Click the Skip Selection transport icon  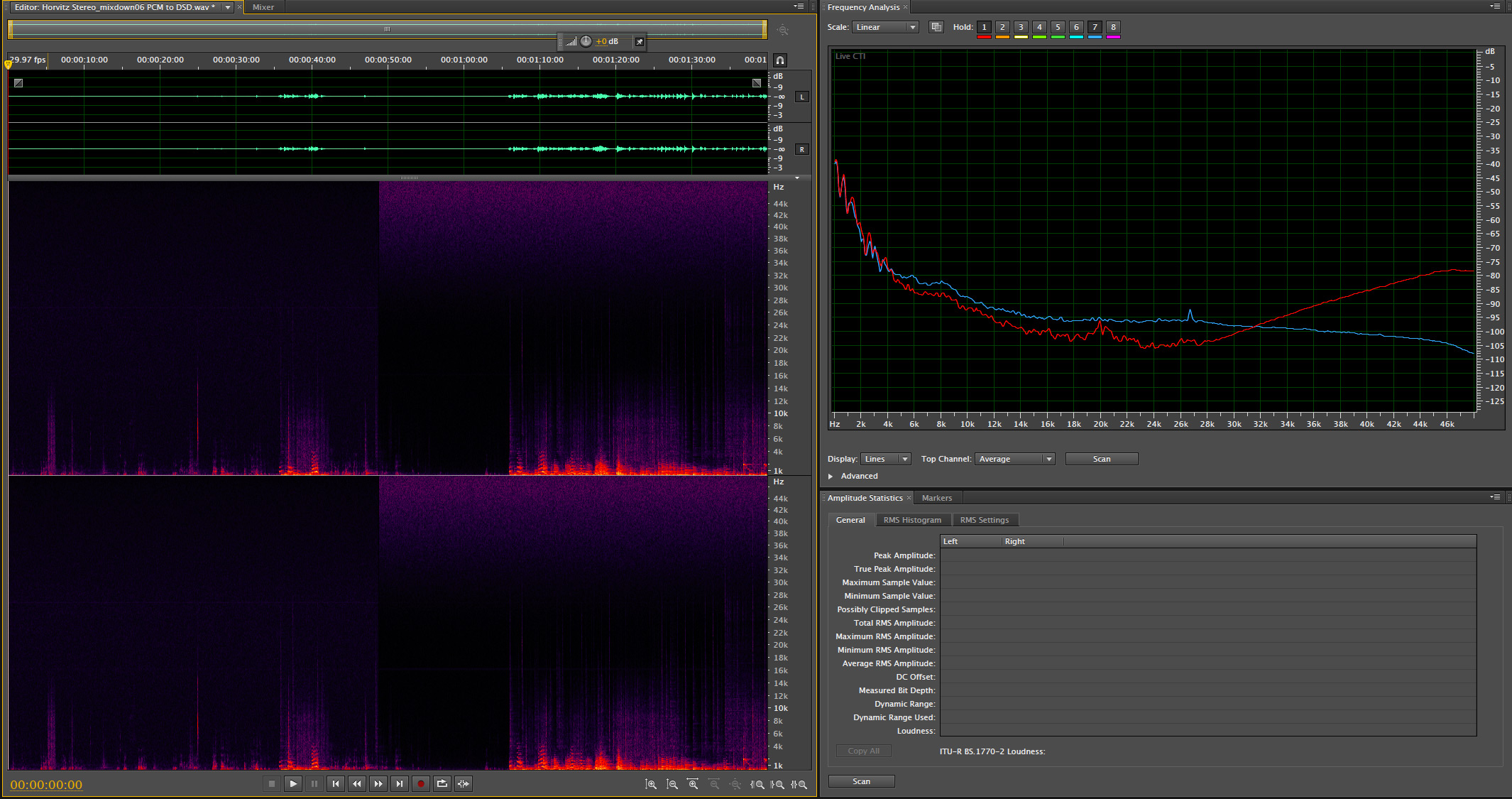[x=464, y=783]
